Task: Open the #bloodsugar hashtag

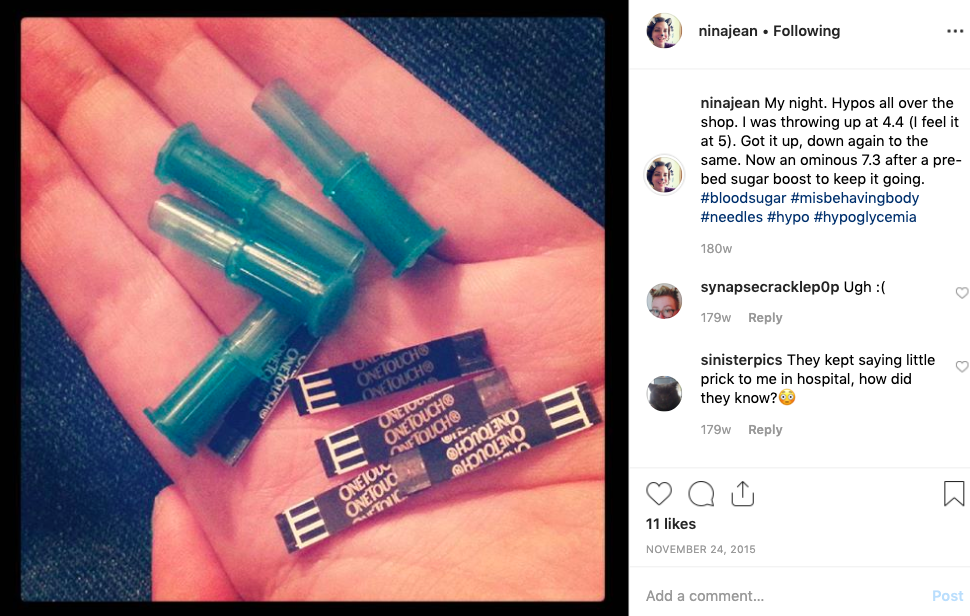Action: 743,198
